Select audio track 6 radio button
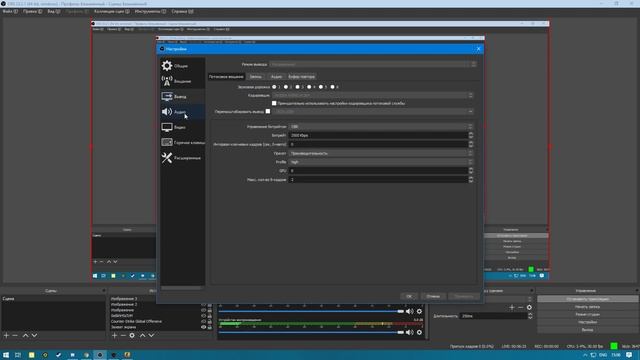Image resolution: width=640 pixels, height=360 pixels. click(x=333, y=87)
